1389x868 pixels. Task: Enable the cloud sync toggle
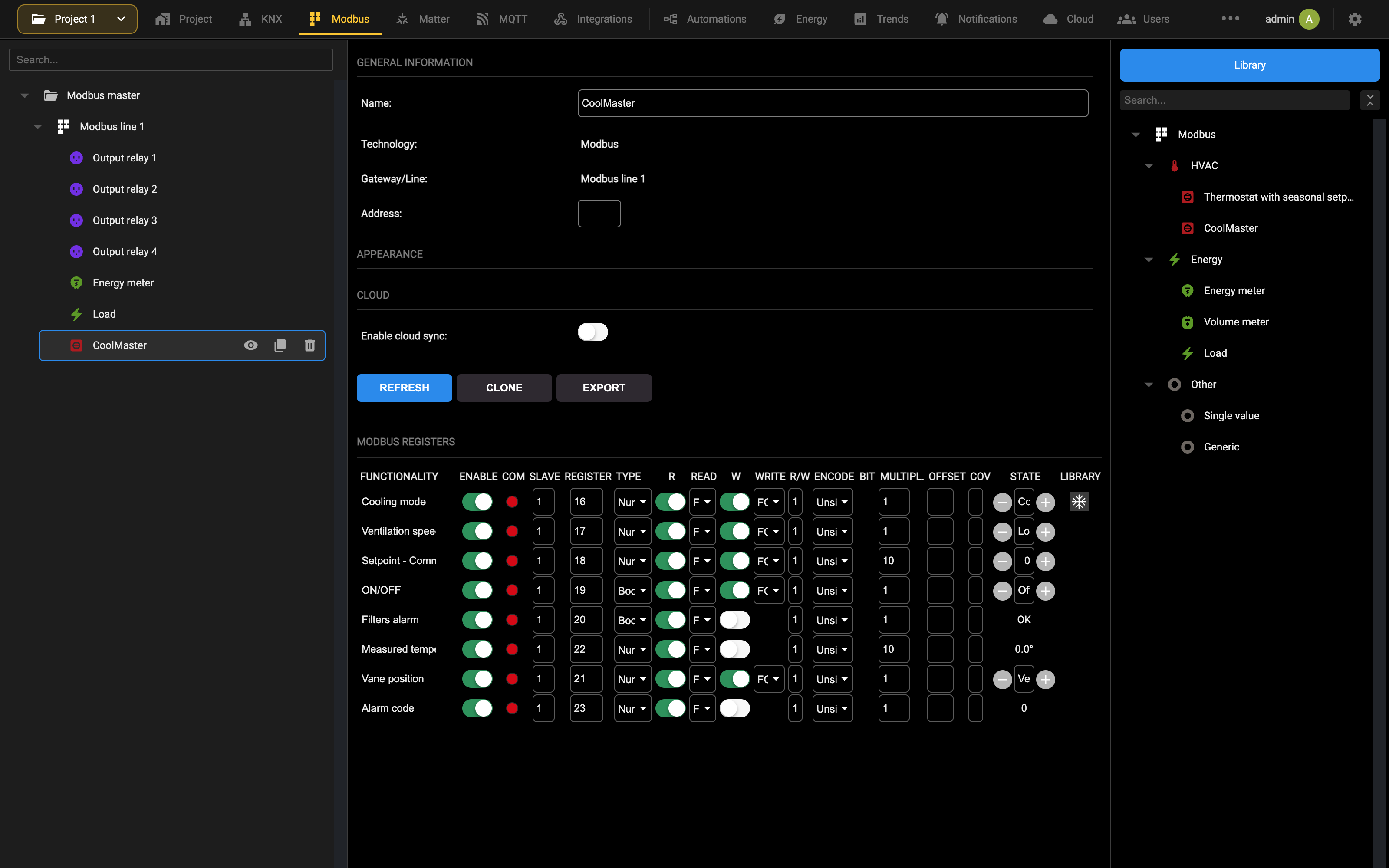point(593,332)
